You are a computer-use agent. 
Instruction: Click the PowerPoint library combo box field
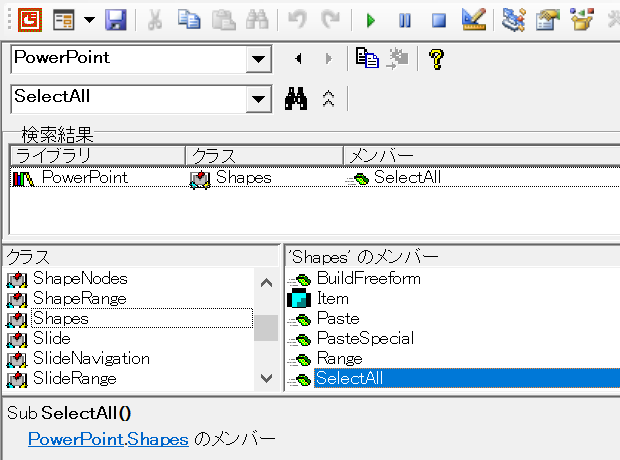[x=129, y=59]
